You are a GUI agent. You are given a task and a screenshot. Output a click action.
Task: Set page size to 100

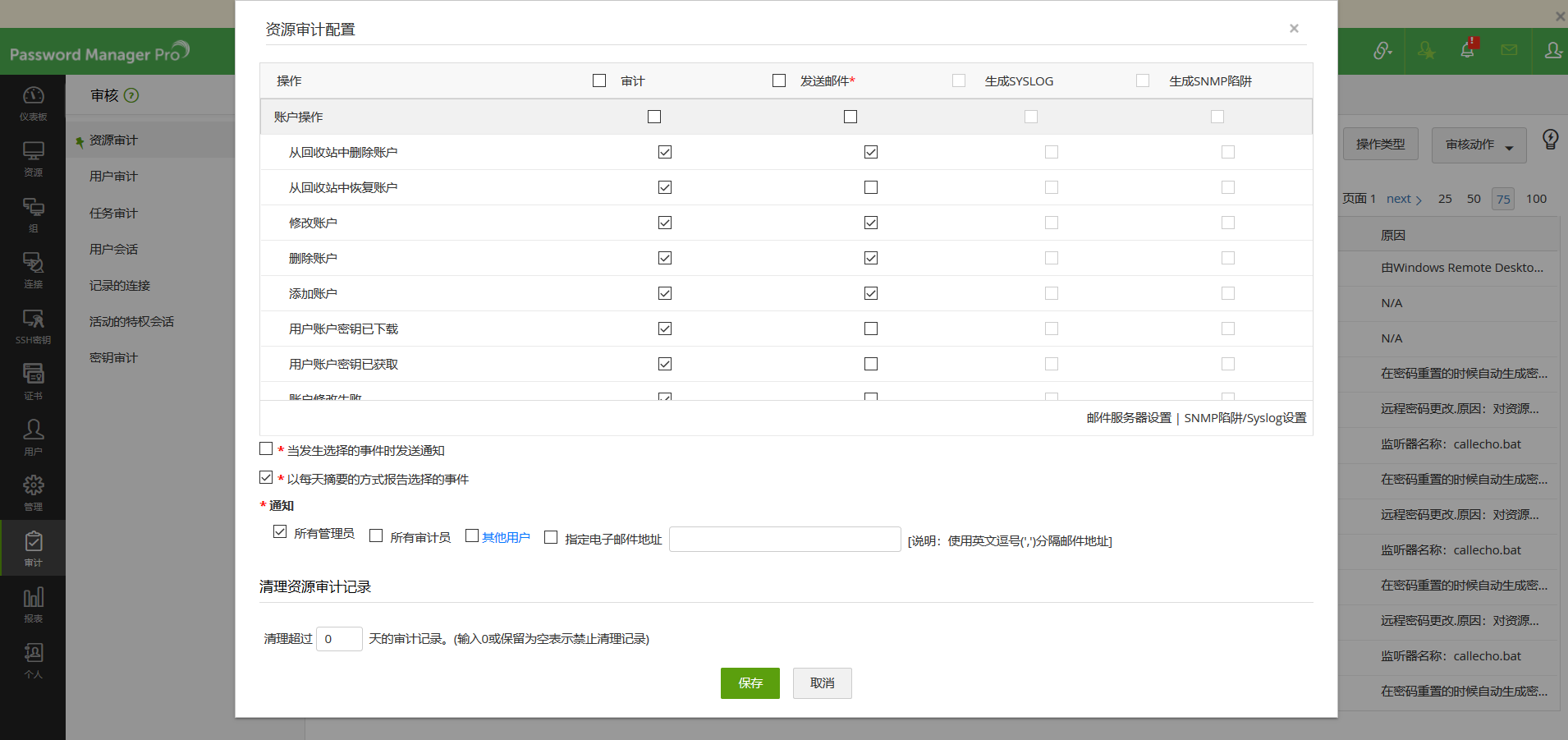(1536, 199)
